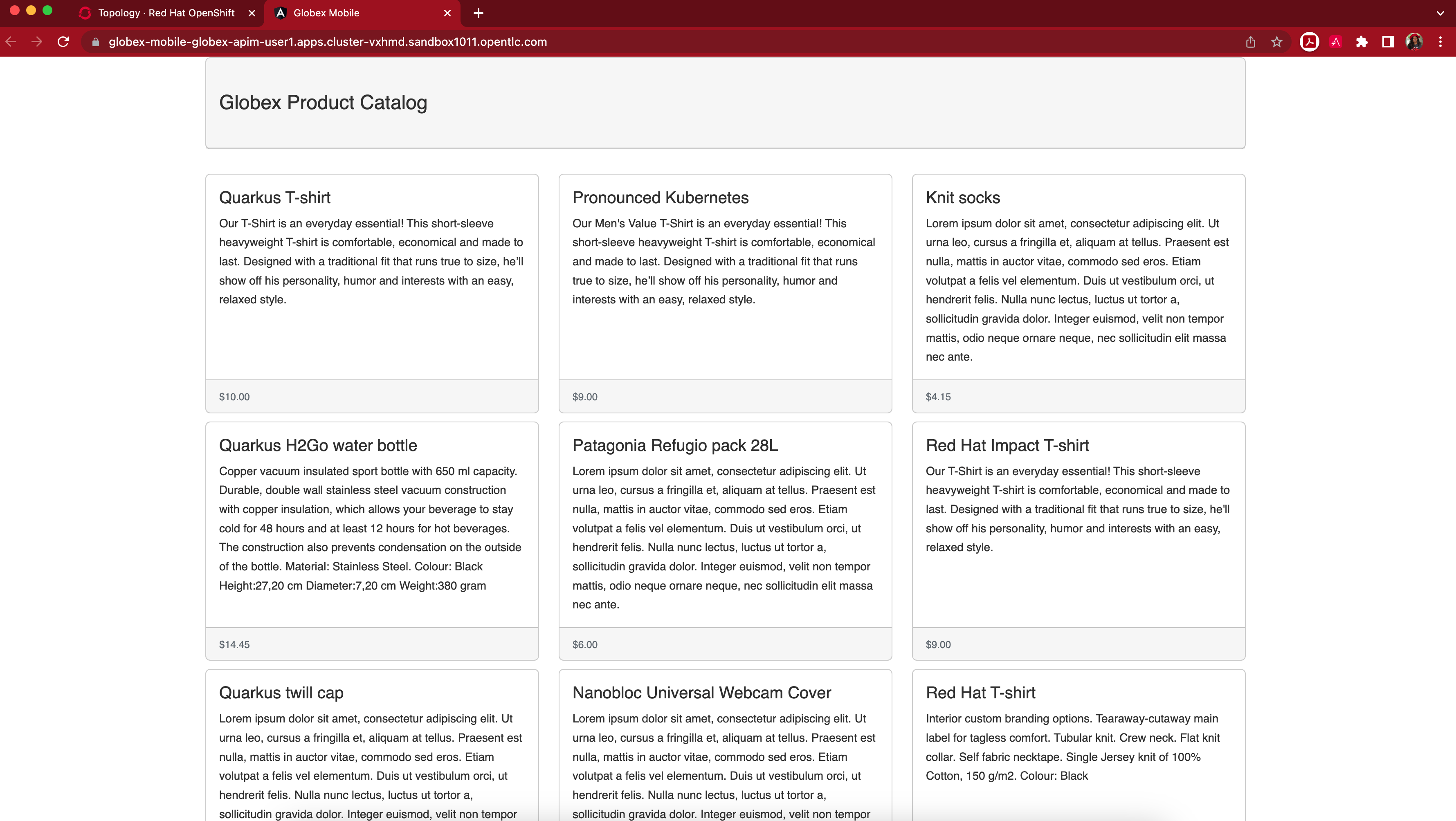The width and height of the screenshot is (1456, 821).
Task: Close the Topology OpenShift tab
Action: point(252,13)
